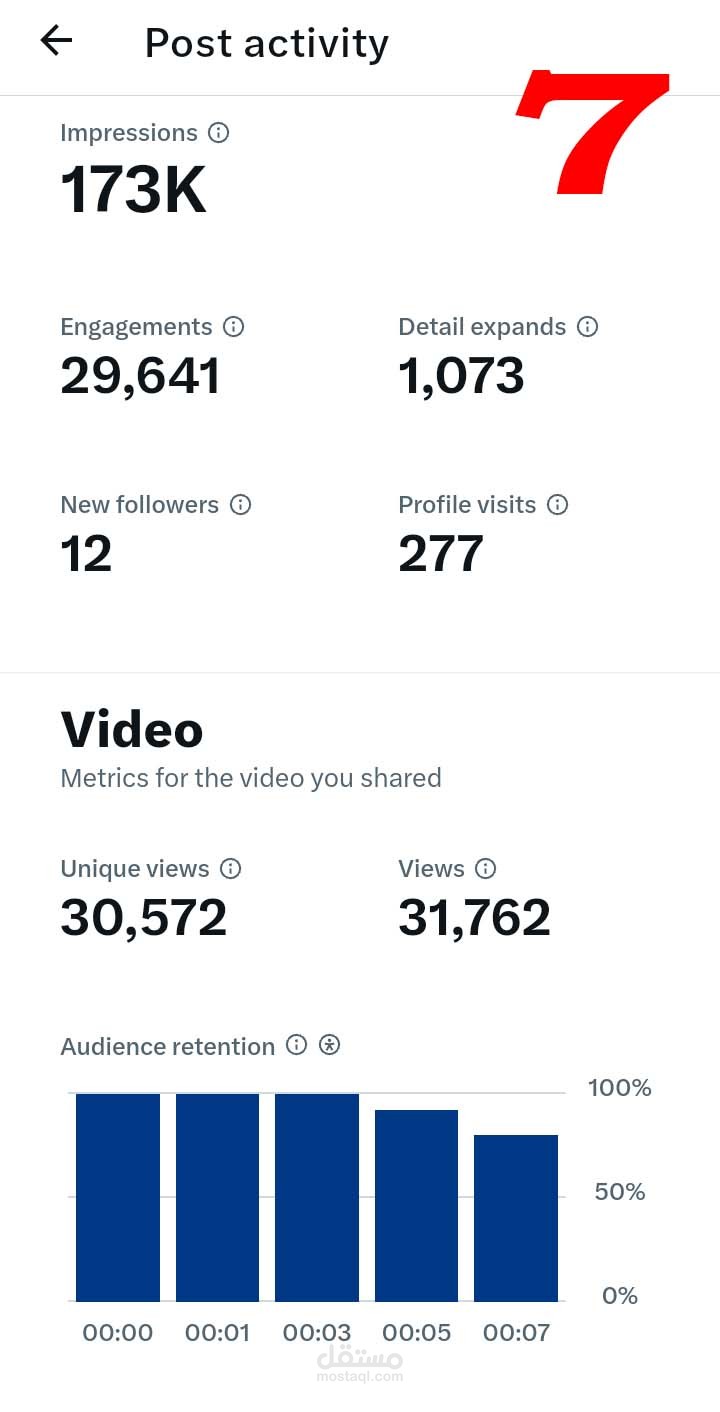Viewport: 720px width, 1412px height.
Task: Tap the 00:07 retention bar
Action: [516, 1217]
